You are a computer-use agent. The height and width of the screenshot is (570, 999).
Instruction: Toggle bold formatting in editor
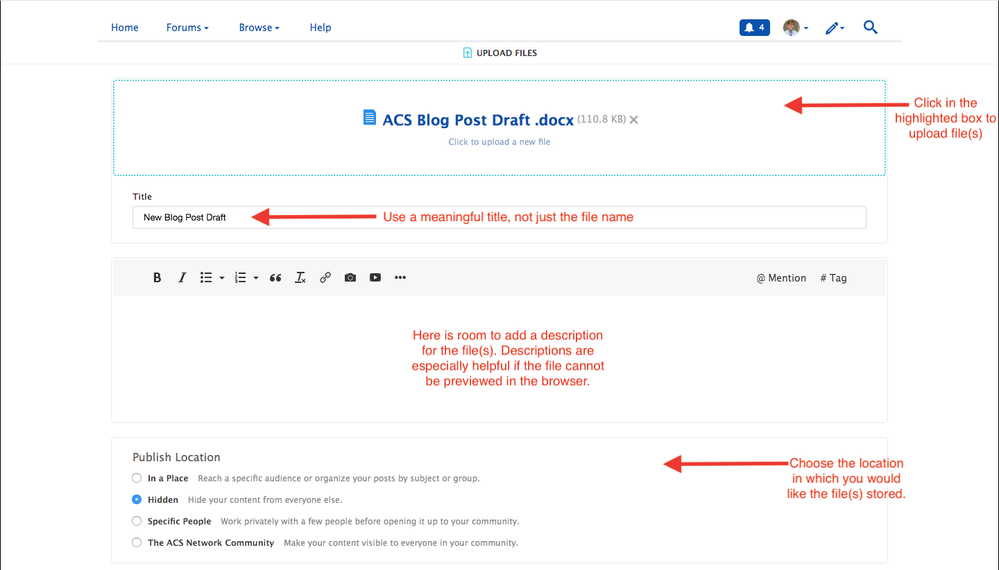point(157,278)
